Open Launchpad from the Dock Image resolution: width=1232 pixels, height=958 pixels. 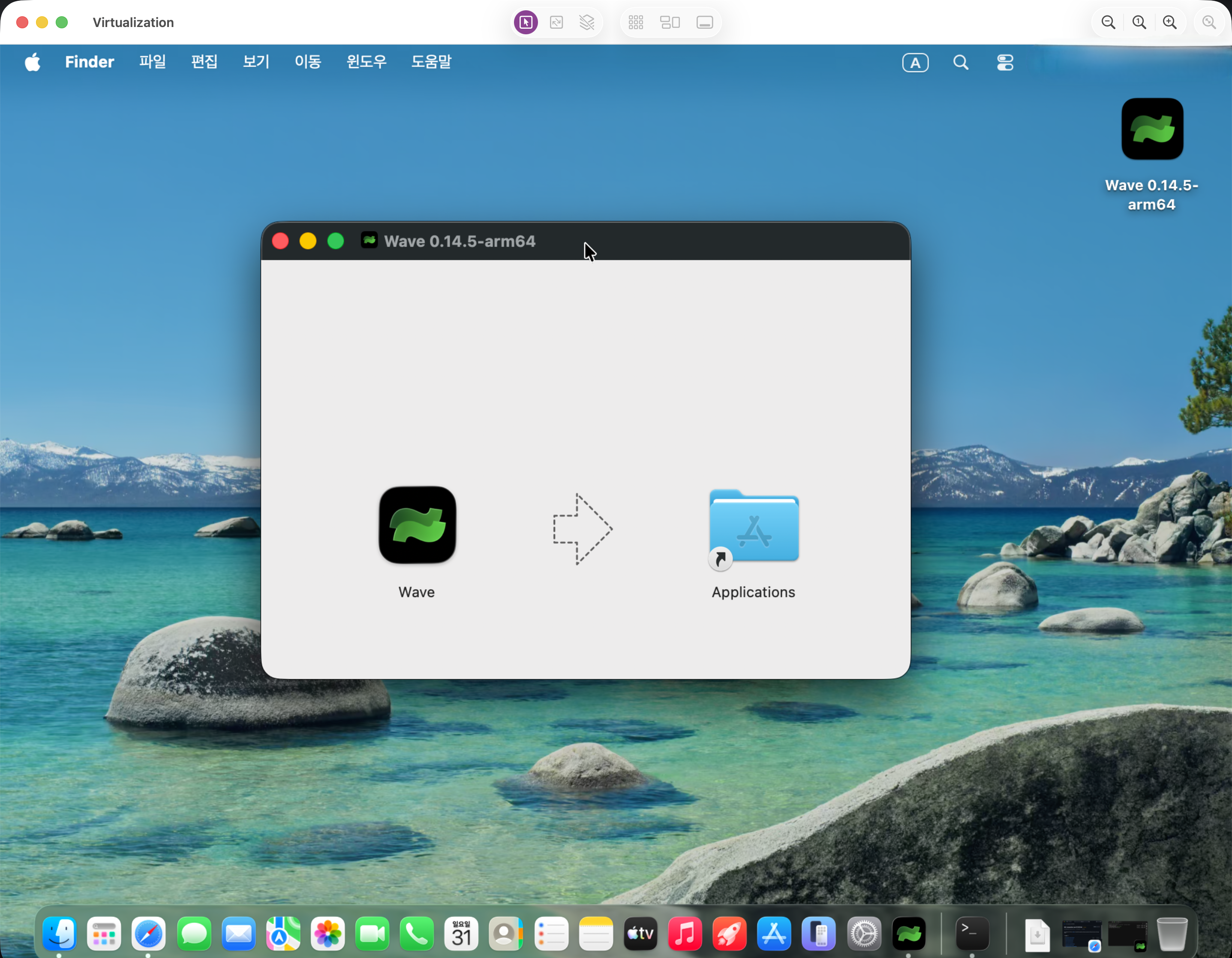coord(104,934)
